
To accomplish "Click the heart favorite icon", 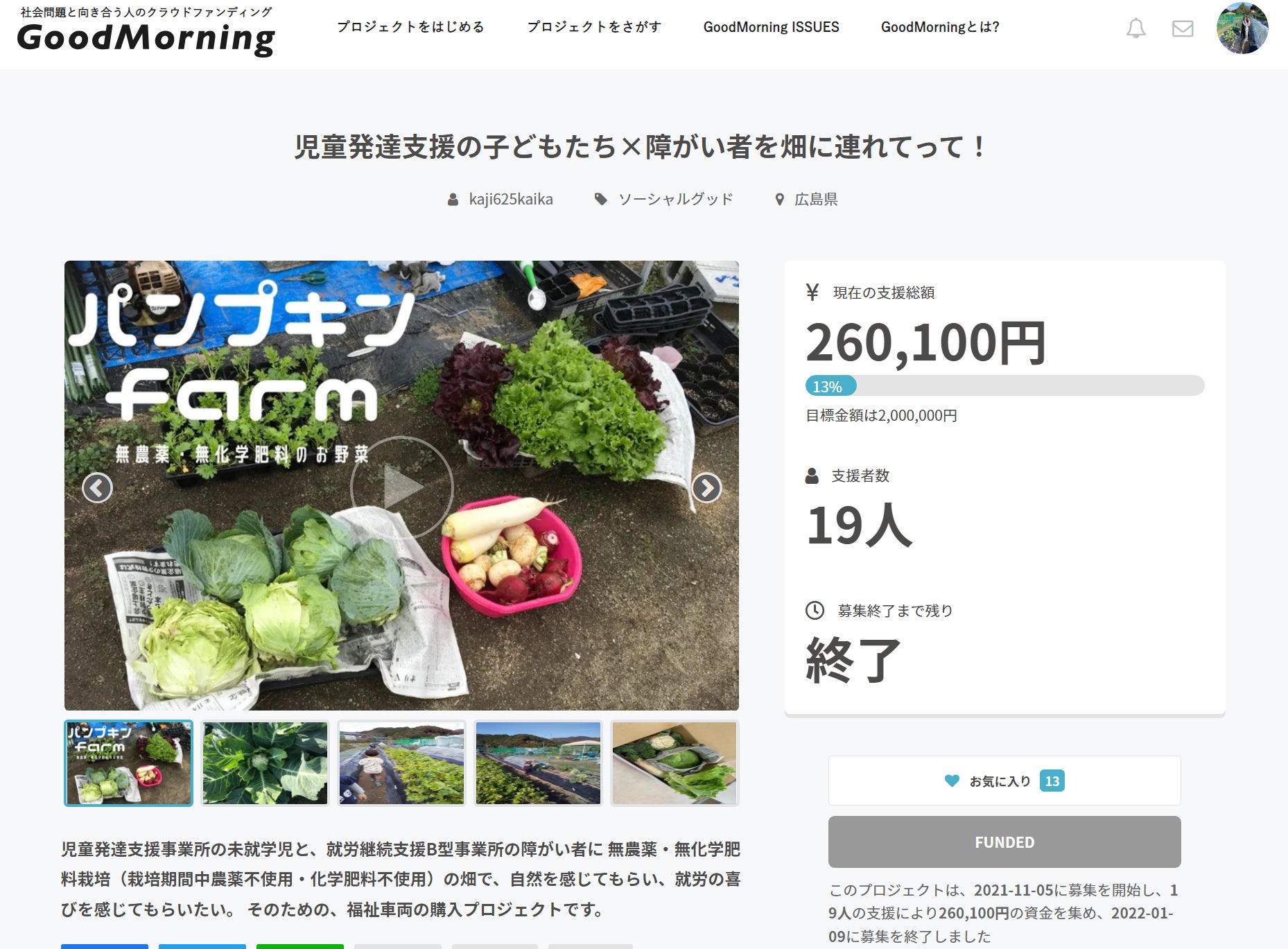I will [x=952, y=781].
